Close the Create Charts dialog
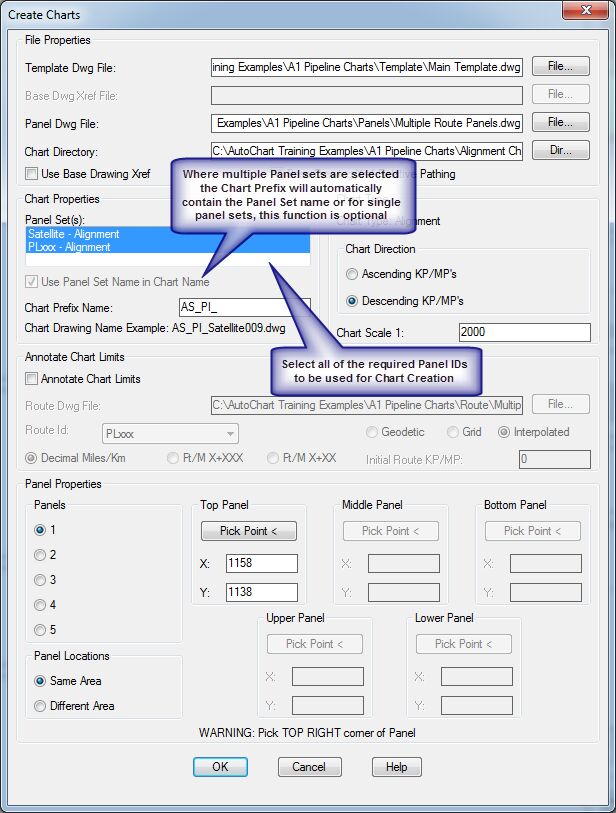 pos(585,10)
